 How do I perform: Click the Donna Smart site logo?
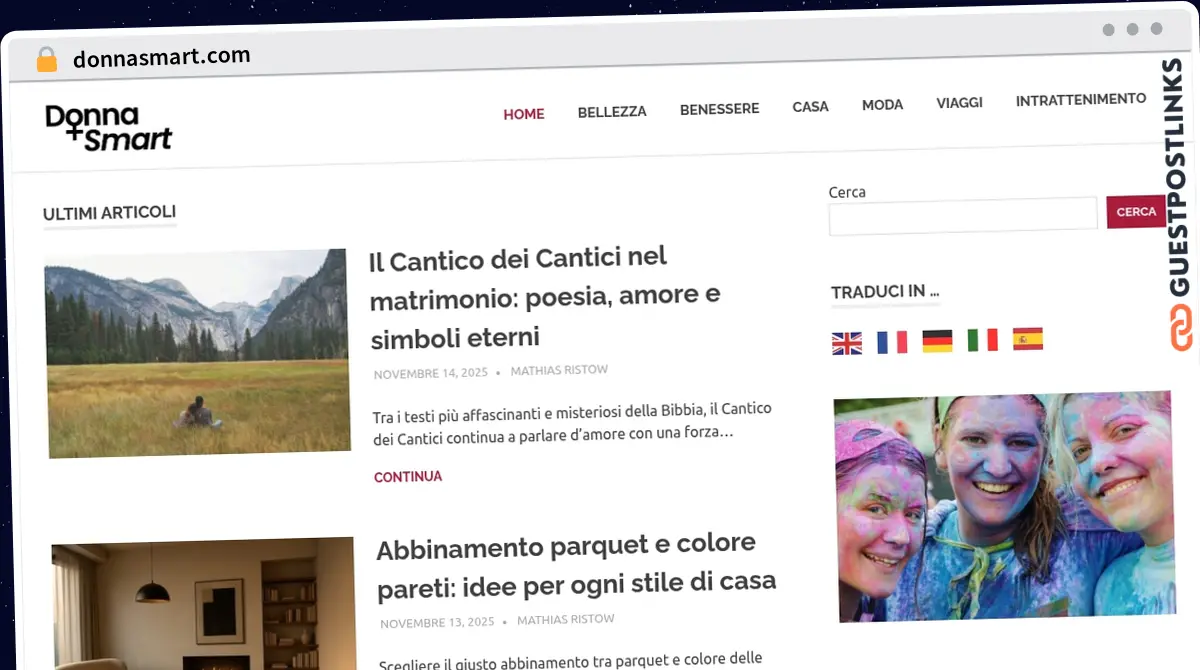[108, 128]
